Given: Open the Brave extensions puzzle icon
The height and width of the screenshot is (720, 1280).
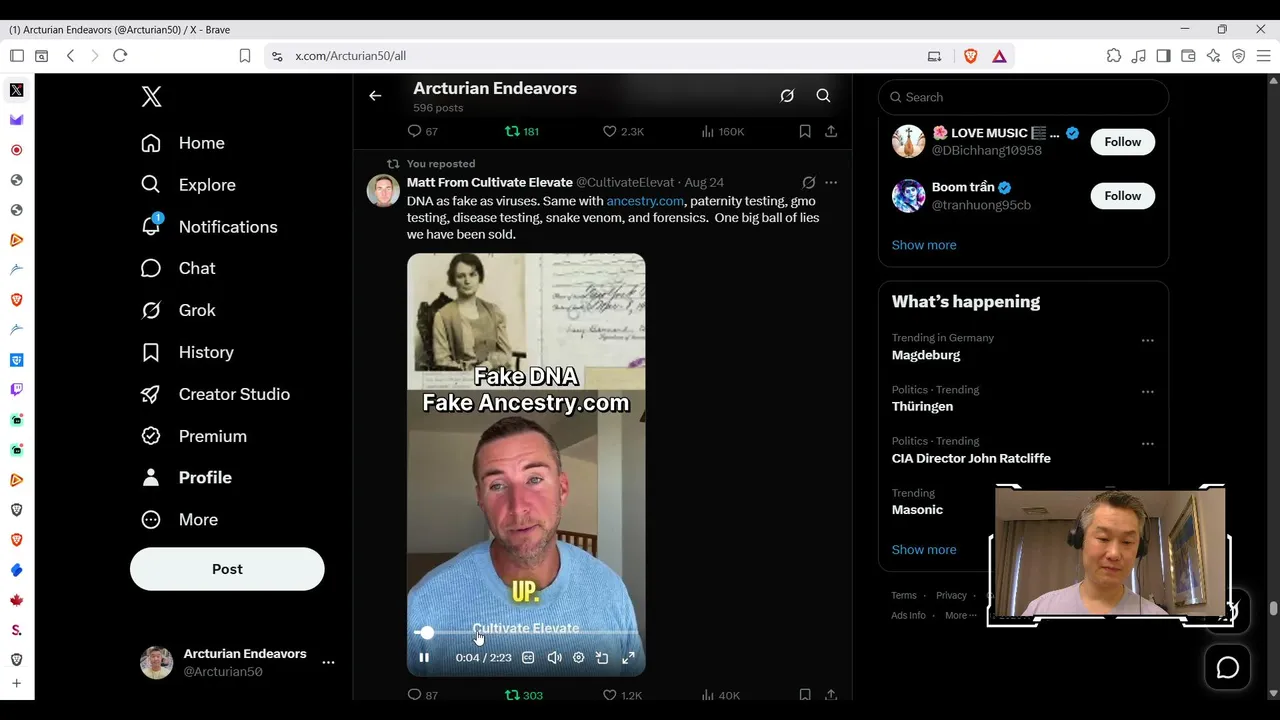Looking at the screenshot, I should coord(1114,56).
